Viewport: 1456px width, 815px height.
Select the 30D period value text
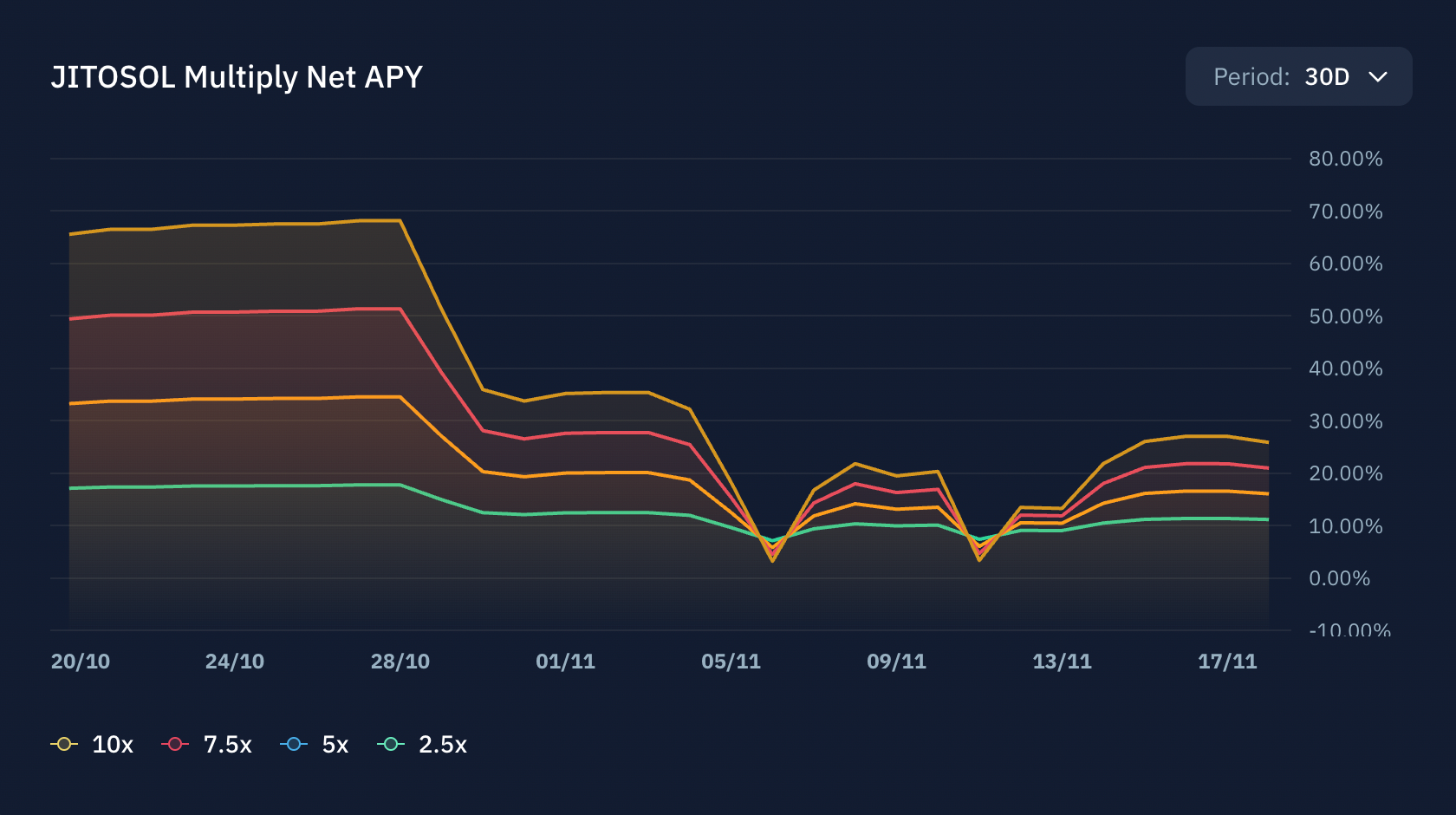coord(1327,77)
